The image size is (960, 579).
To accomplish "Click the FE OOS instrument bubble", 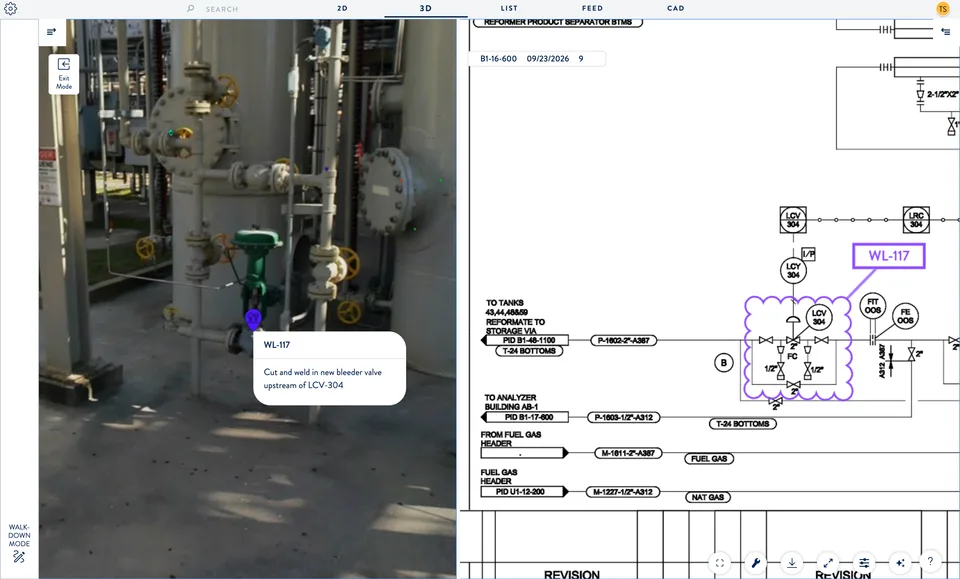I will pos(905,316).
